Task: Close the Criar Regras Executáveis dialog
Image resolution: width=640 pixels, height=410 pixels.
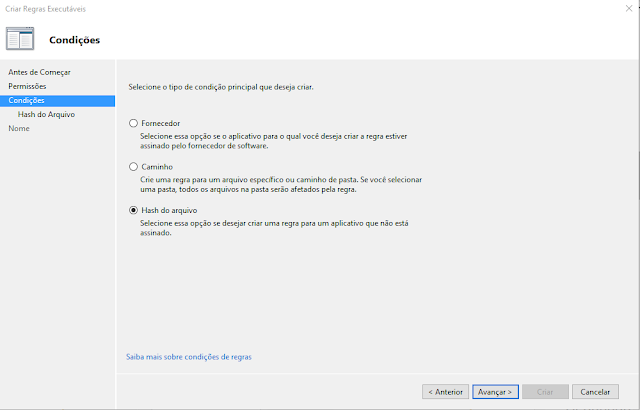Action: pyautogui.click(x=629, y=9)
